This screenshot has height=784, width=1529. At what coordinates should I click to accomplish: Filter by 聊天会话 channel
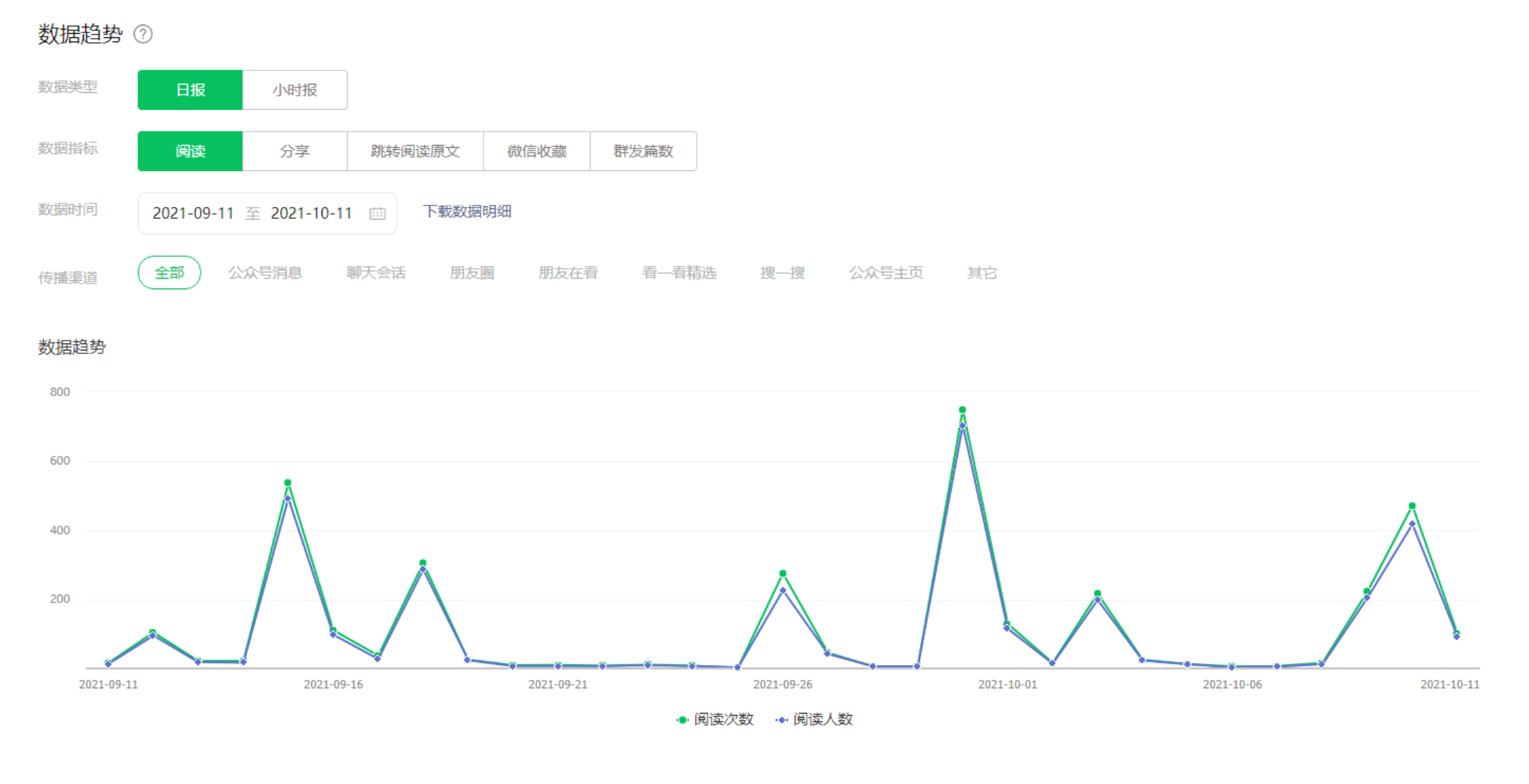pyautogui.click(x=376, y=273)
